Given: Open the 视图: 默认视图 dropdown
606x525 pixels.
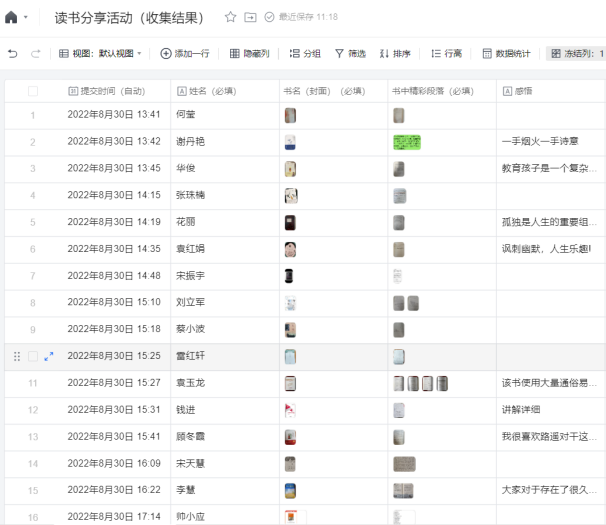Looking at the screenshot, I should (x=101, y=53).
